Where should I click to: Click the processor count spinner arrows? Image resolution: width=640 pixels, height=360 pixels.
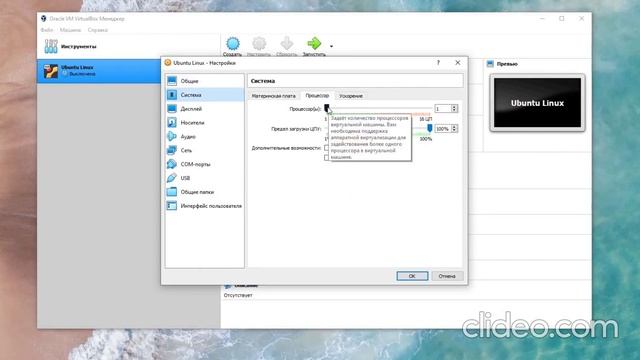(454, 109)
